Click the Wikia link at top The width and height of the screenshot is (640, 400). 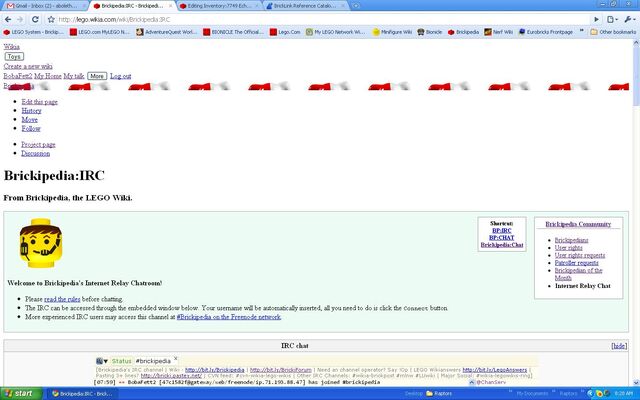[11, 47]
